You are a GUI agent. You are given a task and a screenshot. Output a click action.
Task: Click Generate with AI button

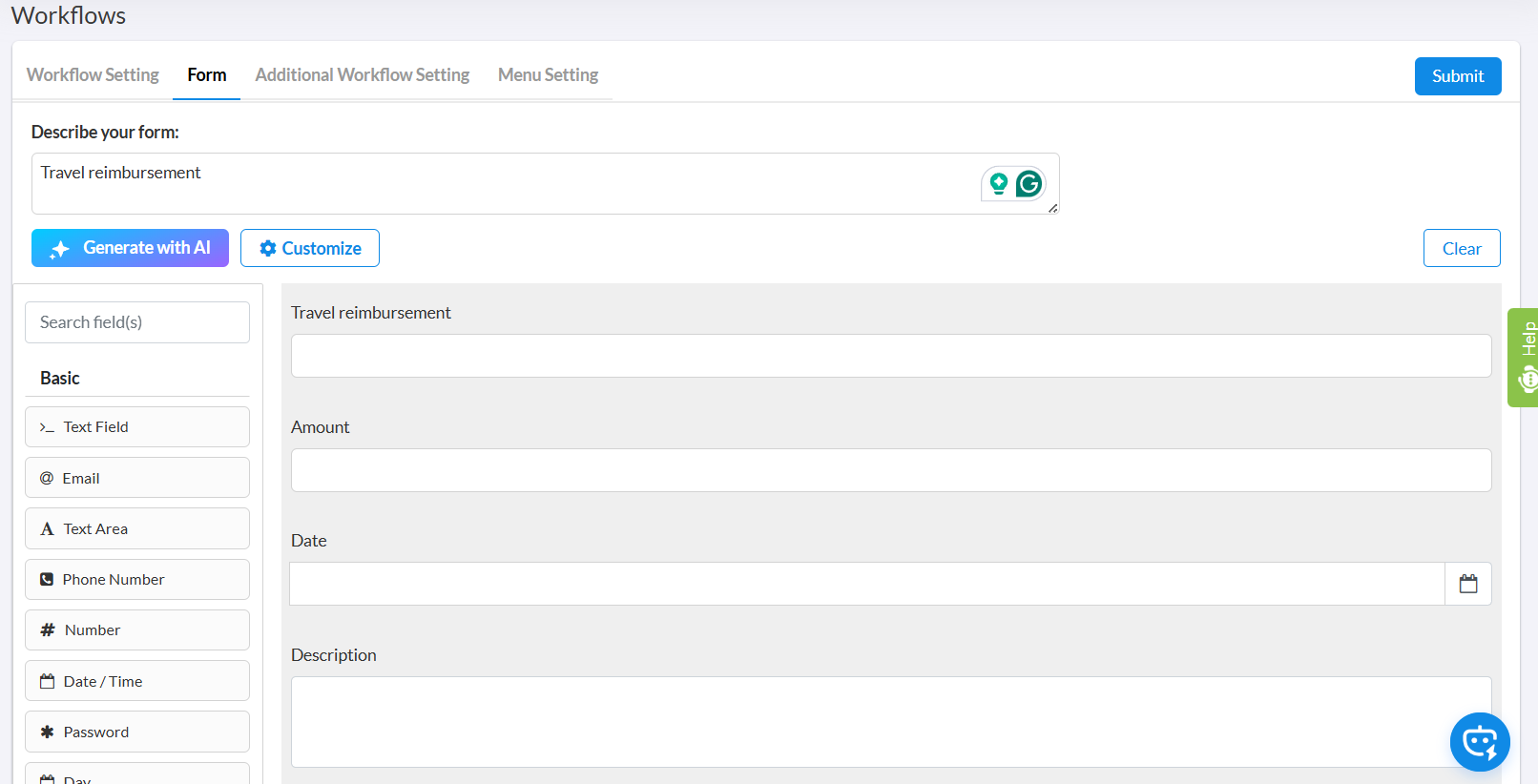[x=130, y=248]
